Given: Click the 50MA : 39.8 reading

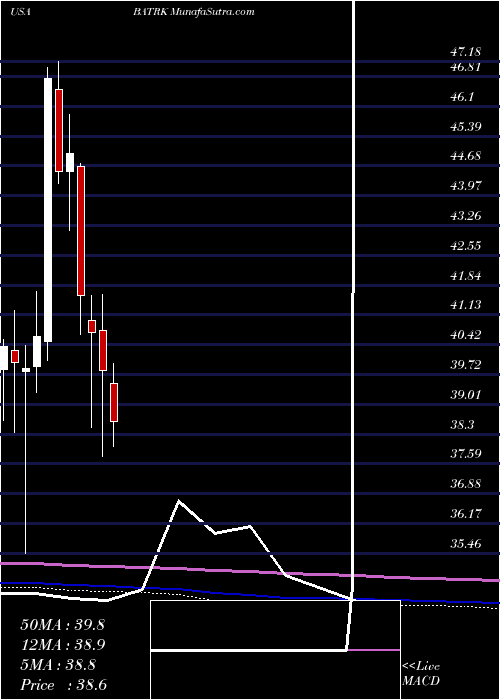Looking at the screenshot, I should pos(62,625).
